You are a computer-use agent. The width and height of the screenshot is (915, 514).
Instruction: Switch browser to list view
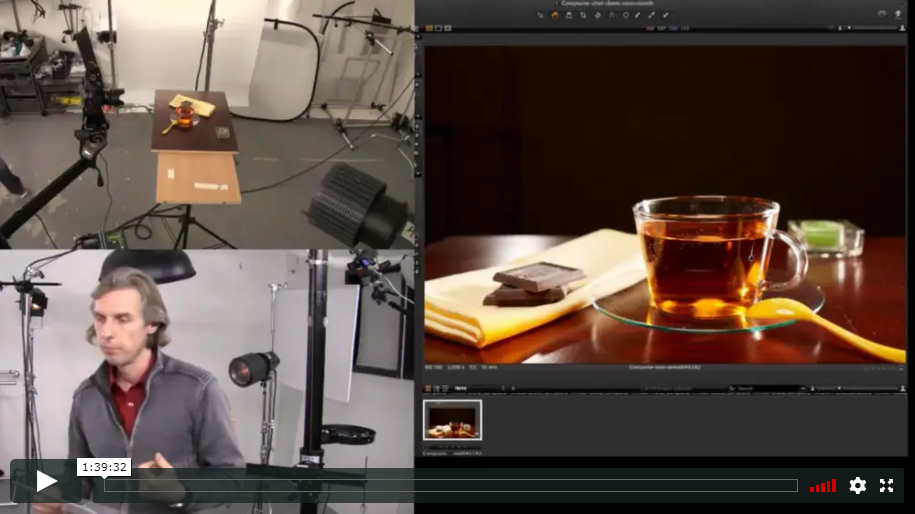436,388
